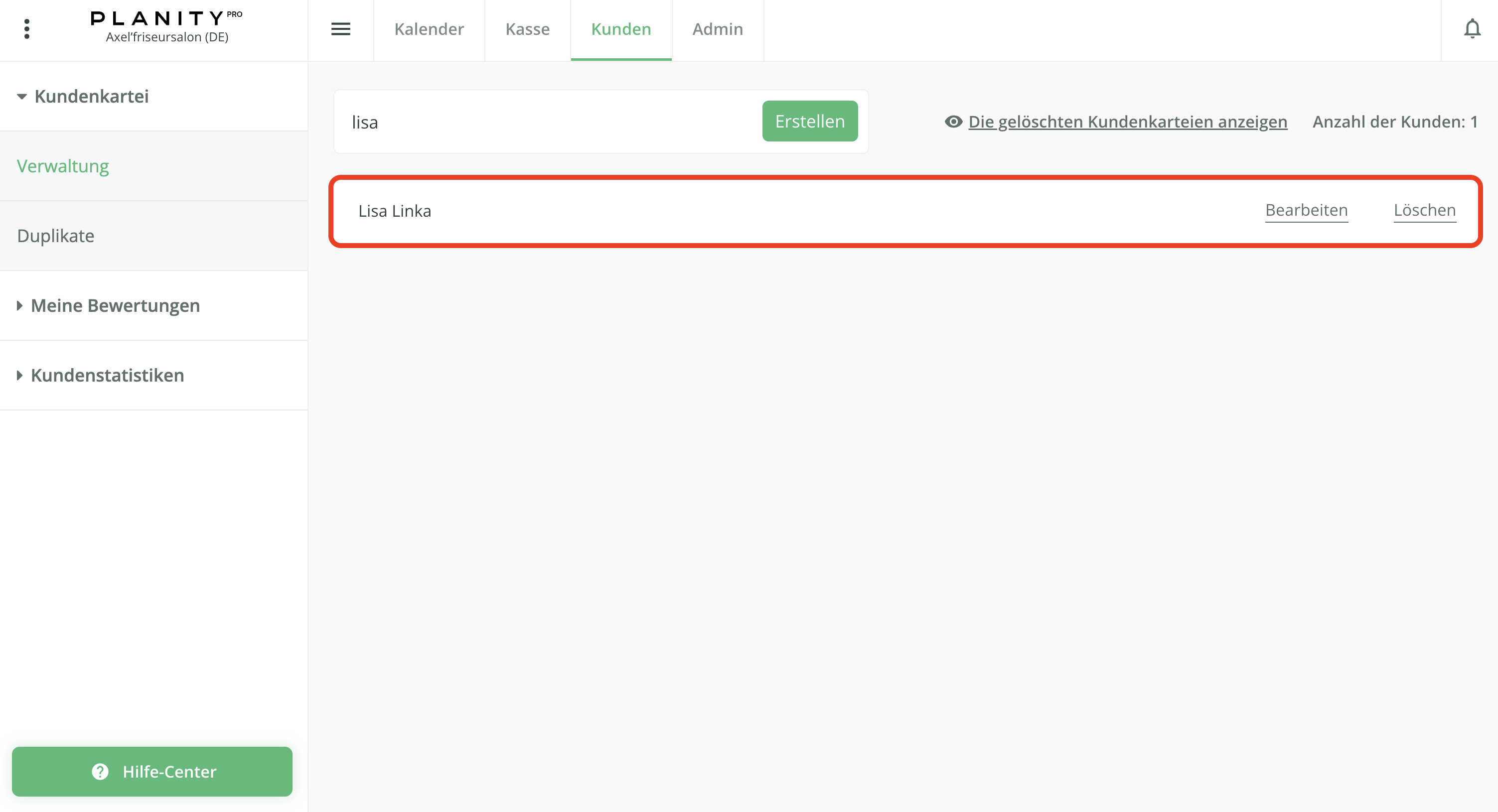Open the three-dot vertical menu
This screenshot has width=1498, height=812.
[x=27, y=29]
